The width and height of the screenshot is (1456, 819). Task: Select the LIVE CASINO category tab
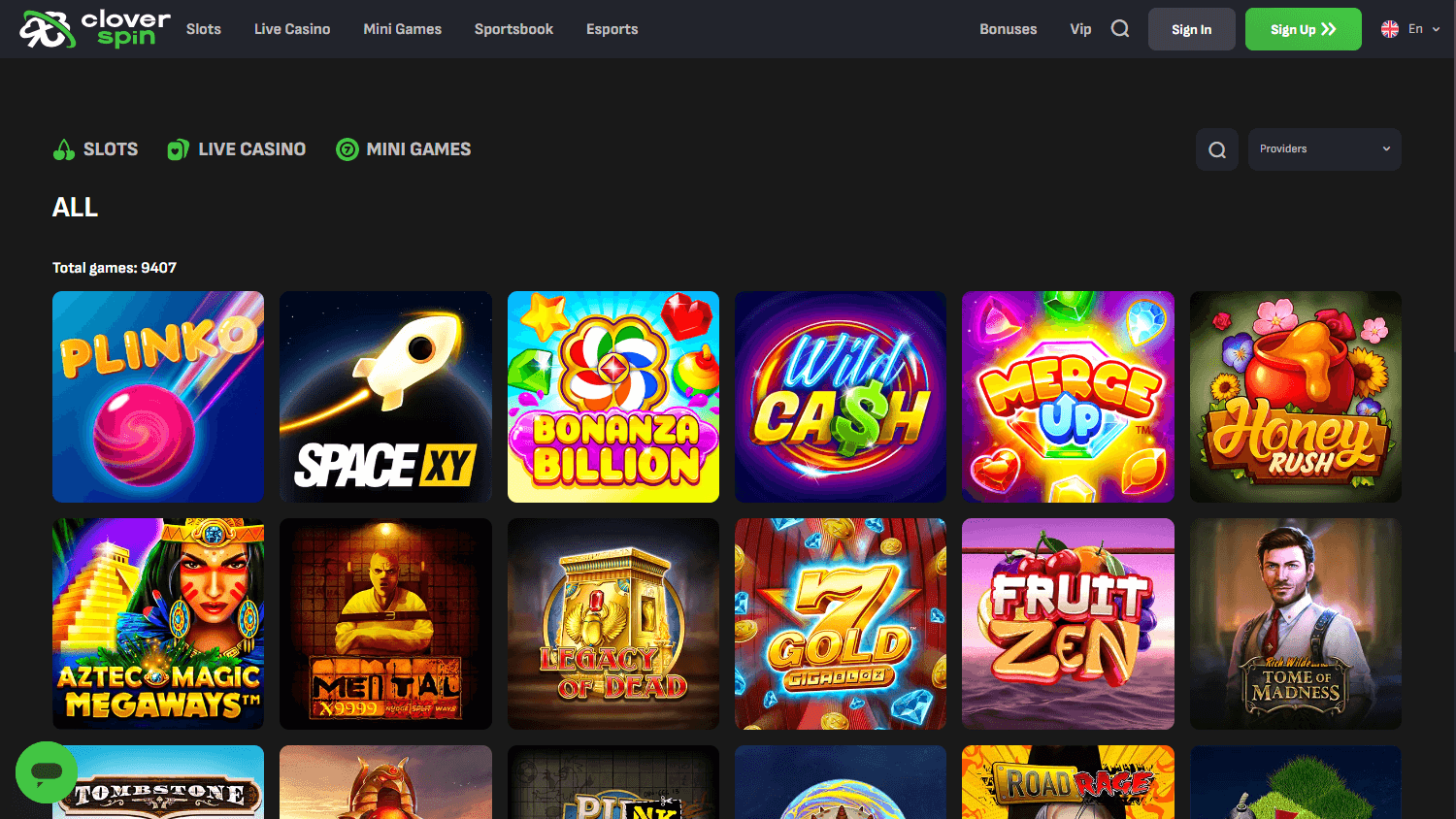click(x=237, y=149)
